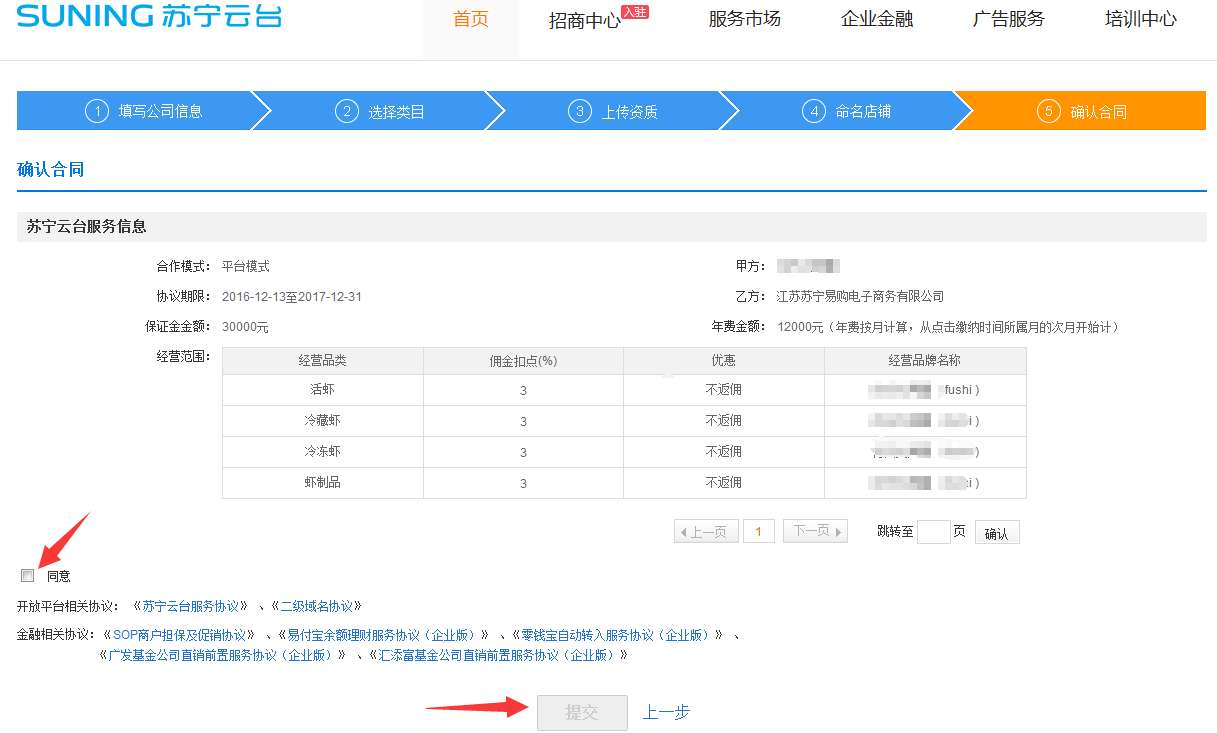The height and width of the screenshot is (733, 1217).
Task: Click commission value 3 in 虾制品 row
Action: 523,483
